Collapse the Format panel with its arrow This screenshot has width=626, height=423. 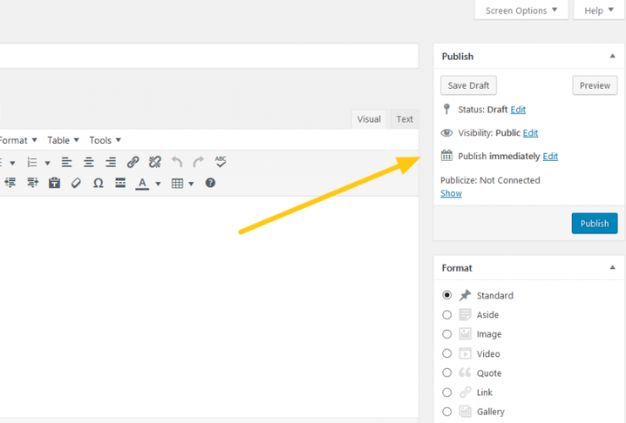pos(612,267)
